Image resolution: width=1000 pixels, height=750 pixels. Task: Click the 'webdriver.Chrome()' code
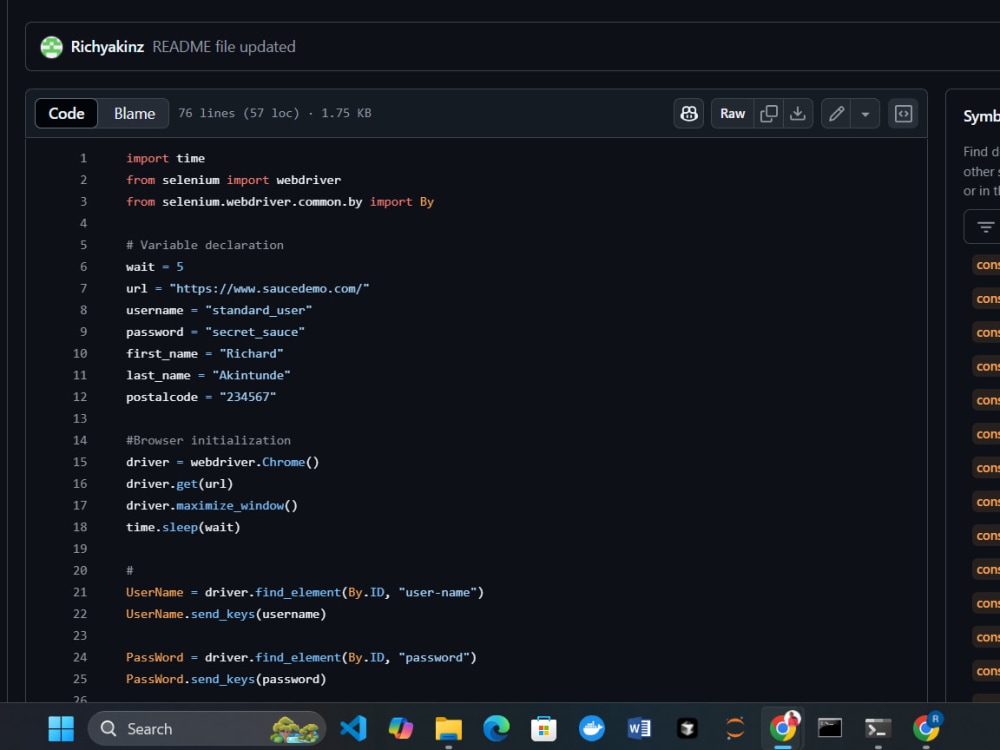[254, 462]
